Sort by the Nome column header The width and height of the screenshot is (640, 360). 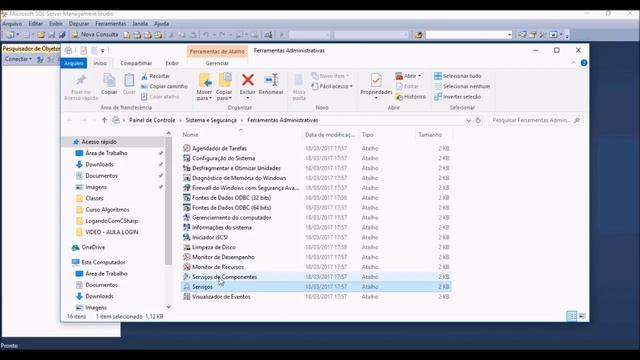[190, 134]
